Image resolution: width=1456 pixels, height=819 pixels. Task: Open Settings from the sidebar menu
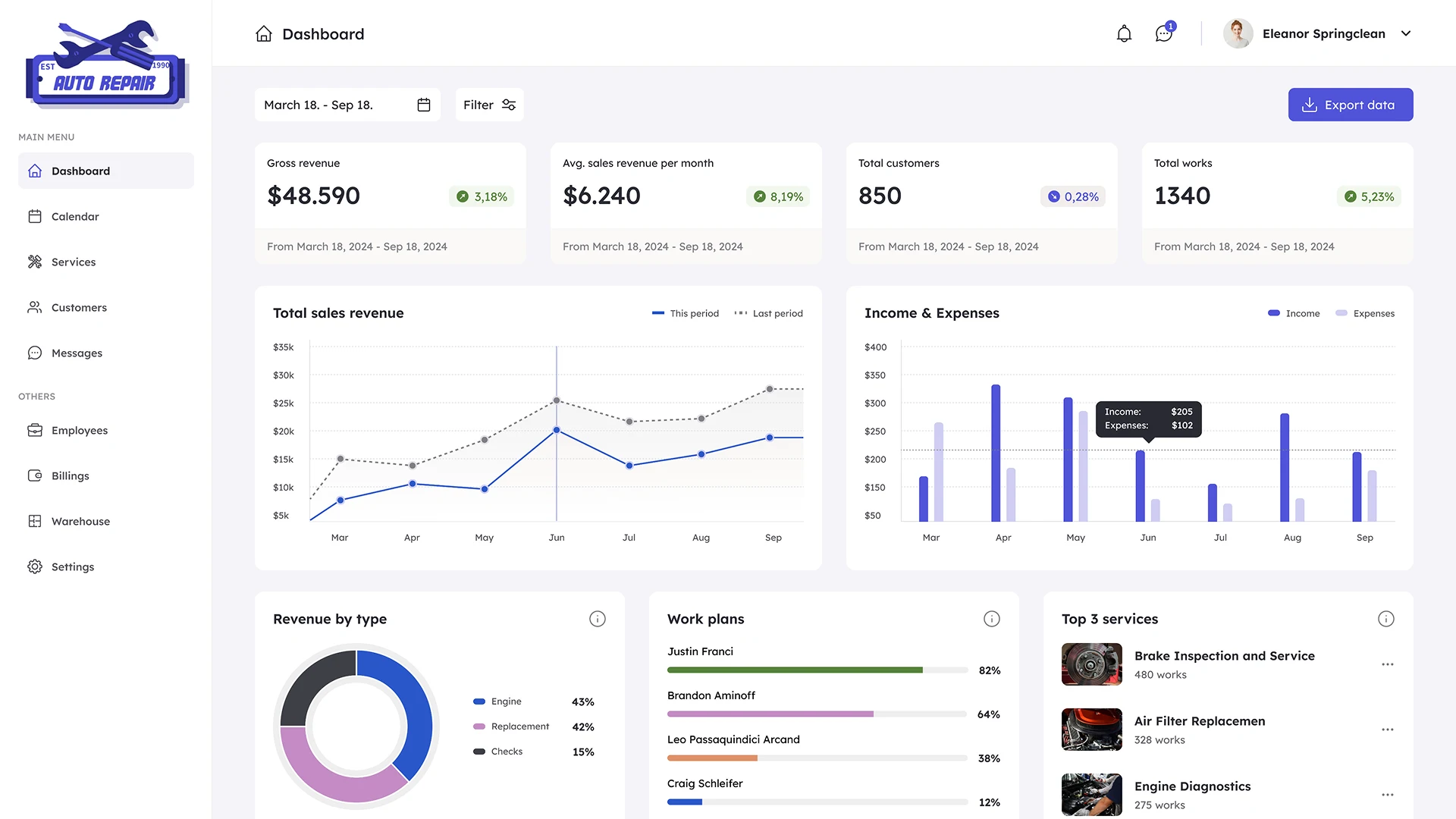pos(72,566)
